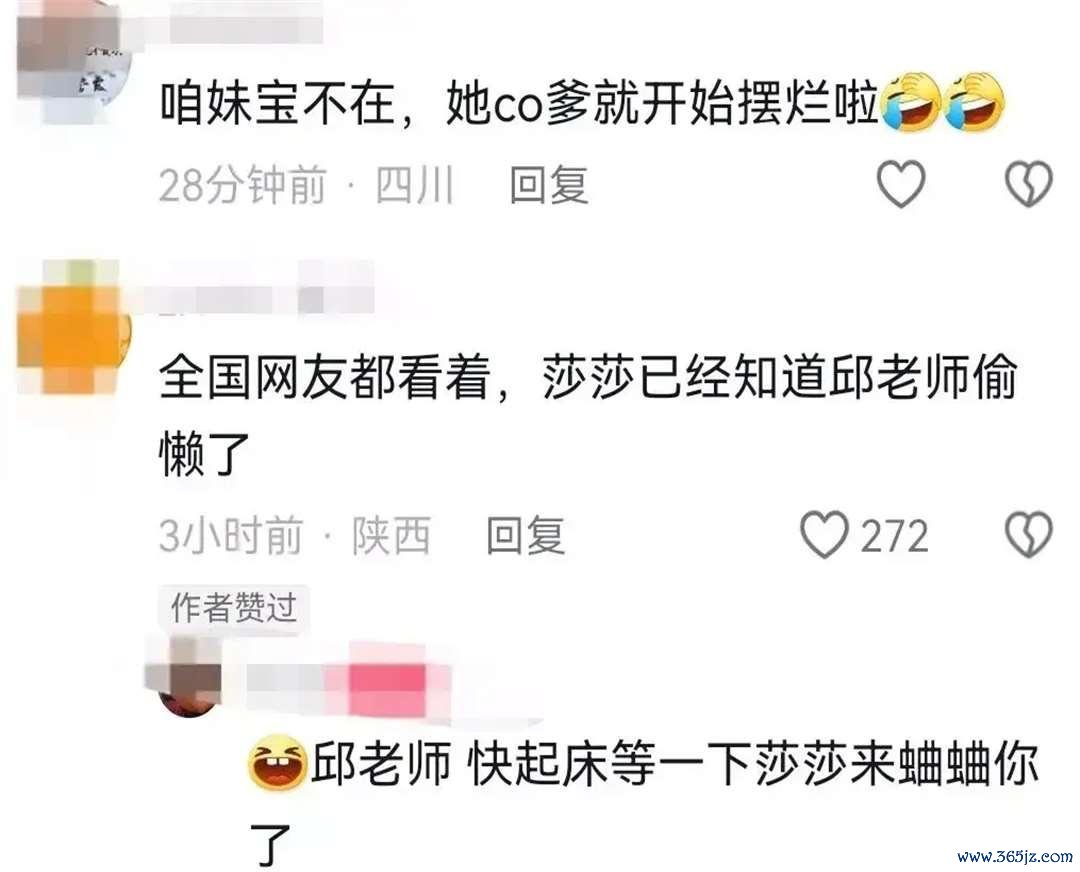Open the orange pixelated avatar of the second commenter
Image resolution: width=1080 pixels, height=872 pixels.
[x=74, y=327]
